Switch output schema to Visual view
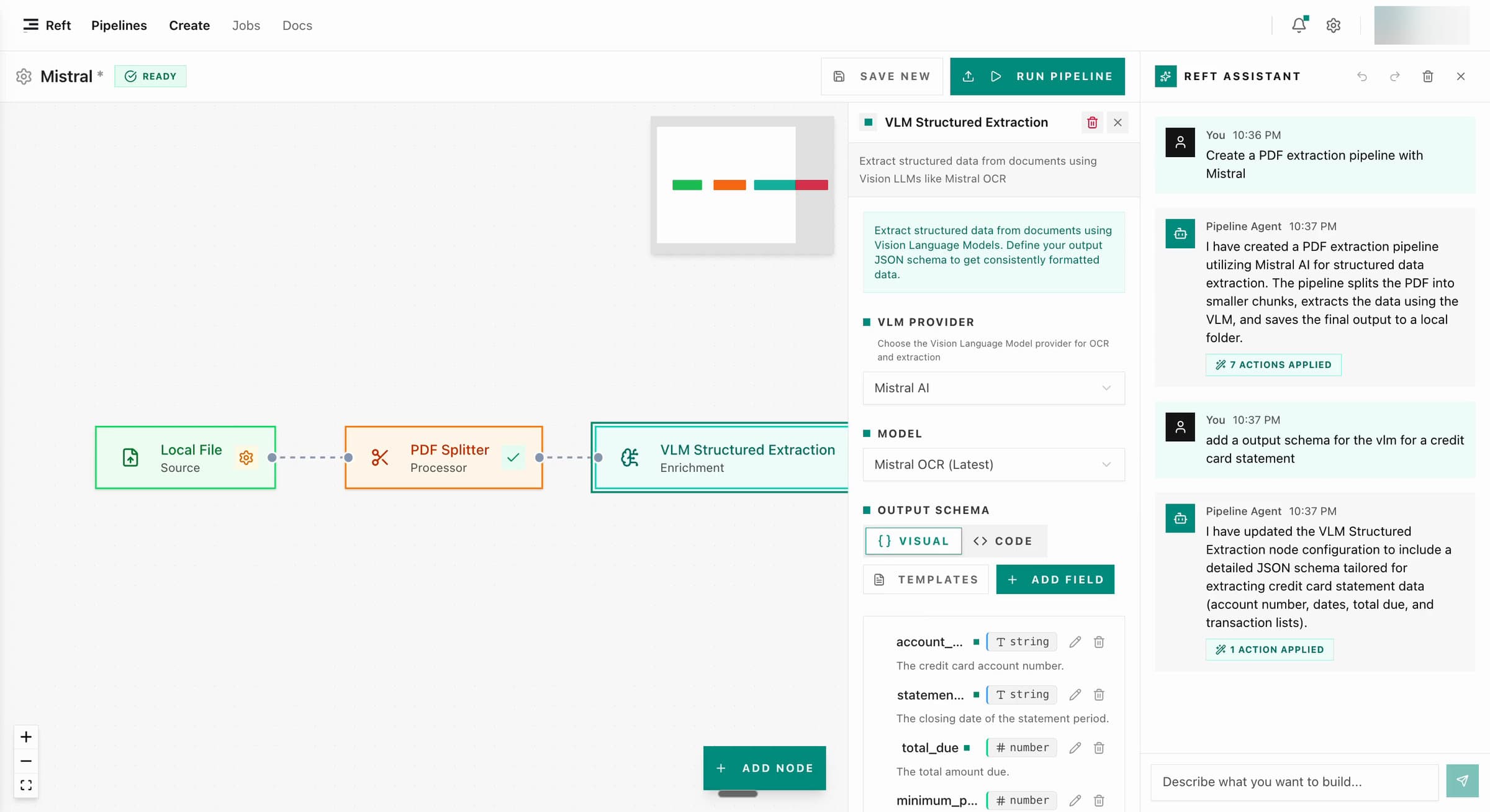This screenshot has width=1490, height=812. pyautogui.click(x=913, y=541)
